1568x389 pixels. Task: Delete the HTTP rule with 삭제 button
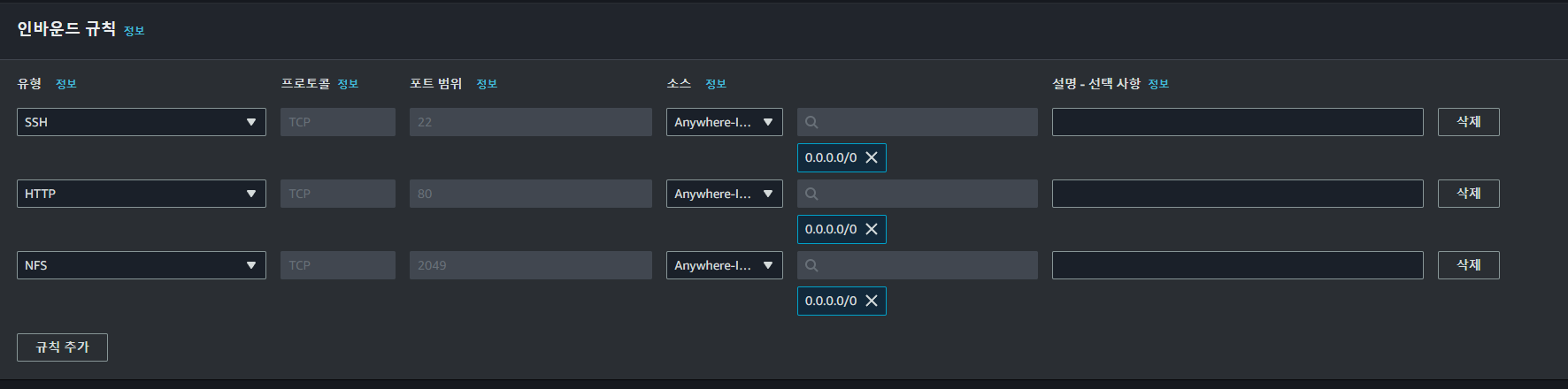pyautogui.click(x=1468, y=194)
